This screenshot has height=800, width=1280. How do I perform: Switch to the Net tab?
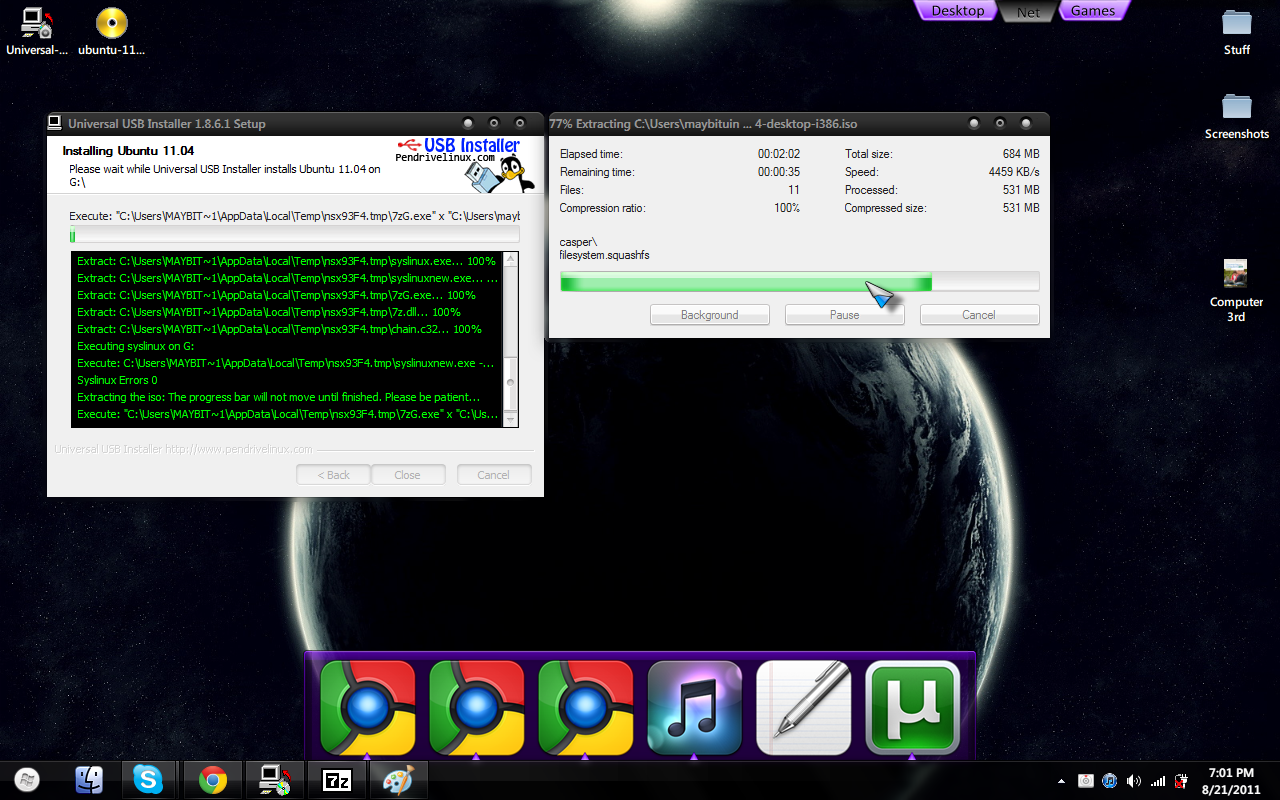point(1027,10)
